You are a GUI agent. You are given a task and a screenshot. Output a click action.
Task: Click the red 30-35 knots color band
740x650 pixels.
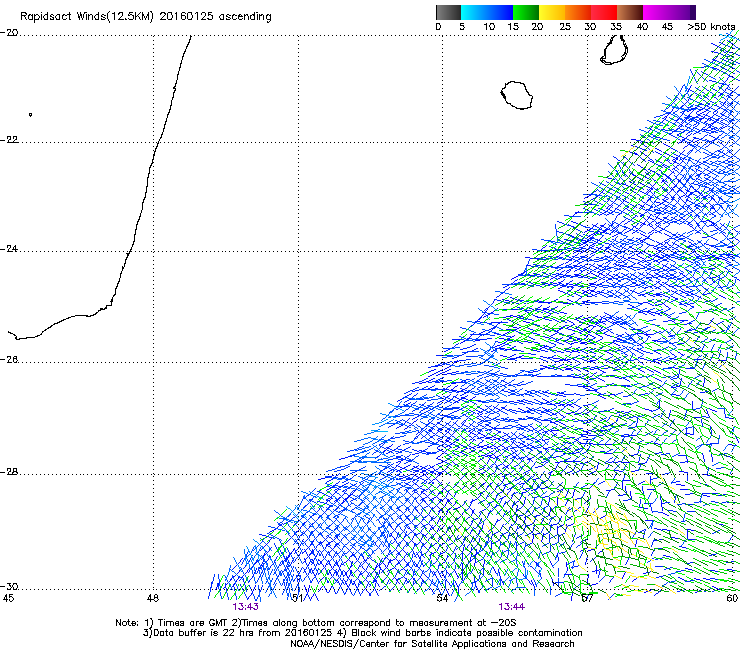point(604,12)
